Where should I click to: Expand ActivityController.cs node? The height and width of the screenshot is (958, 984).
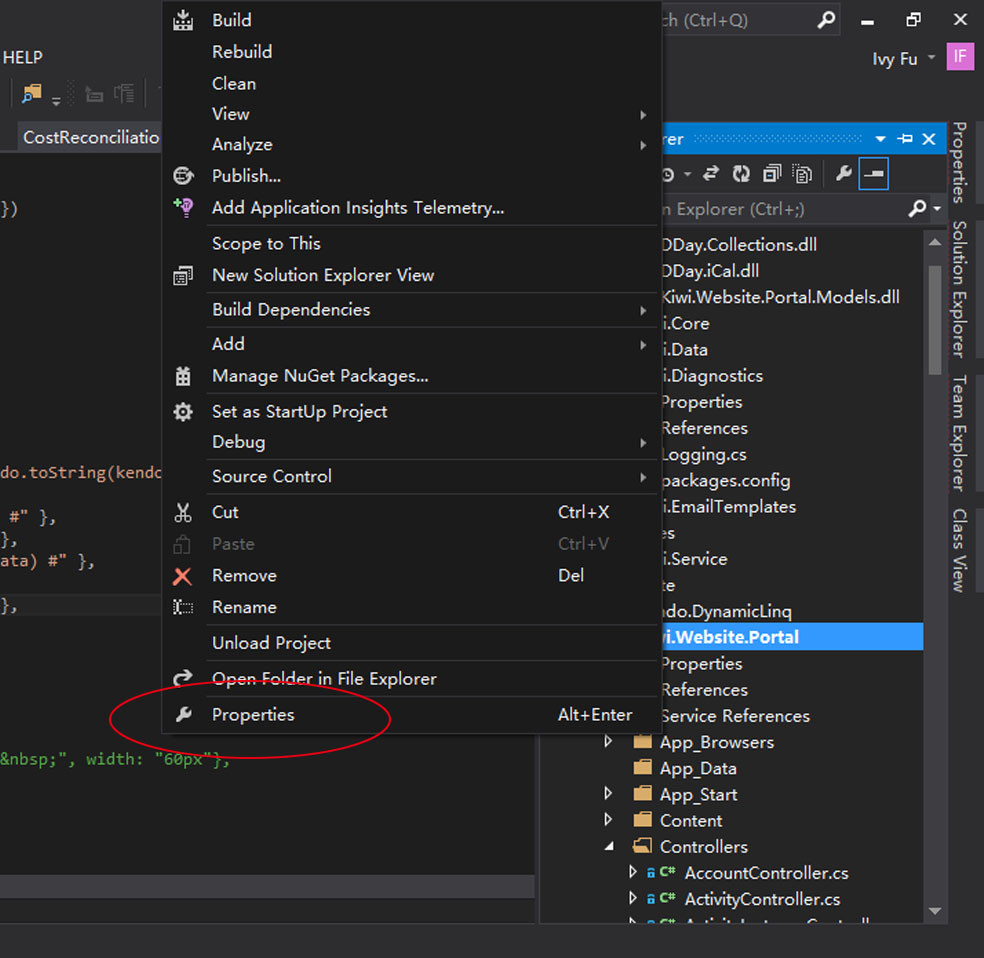pyautogui.click(x=633, y=898)
